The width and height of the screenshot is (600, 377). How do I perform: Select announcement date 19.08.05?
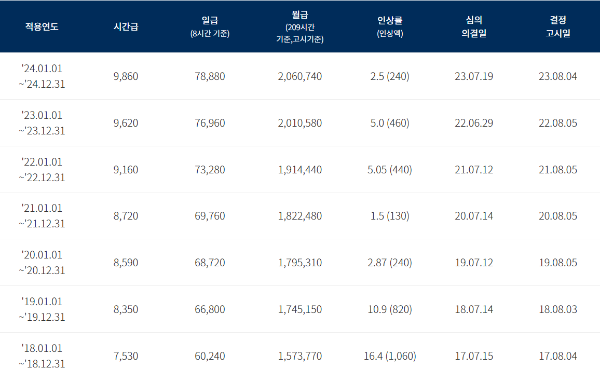558,263
